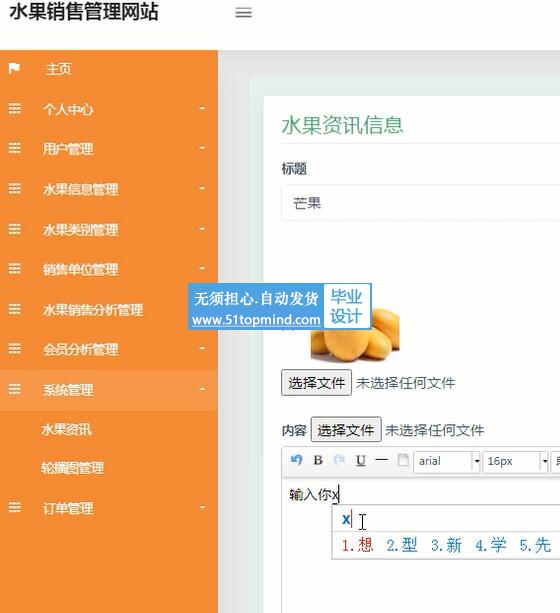Toggle underline formatting in editor

[361, 461]
